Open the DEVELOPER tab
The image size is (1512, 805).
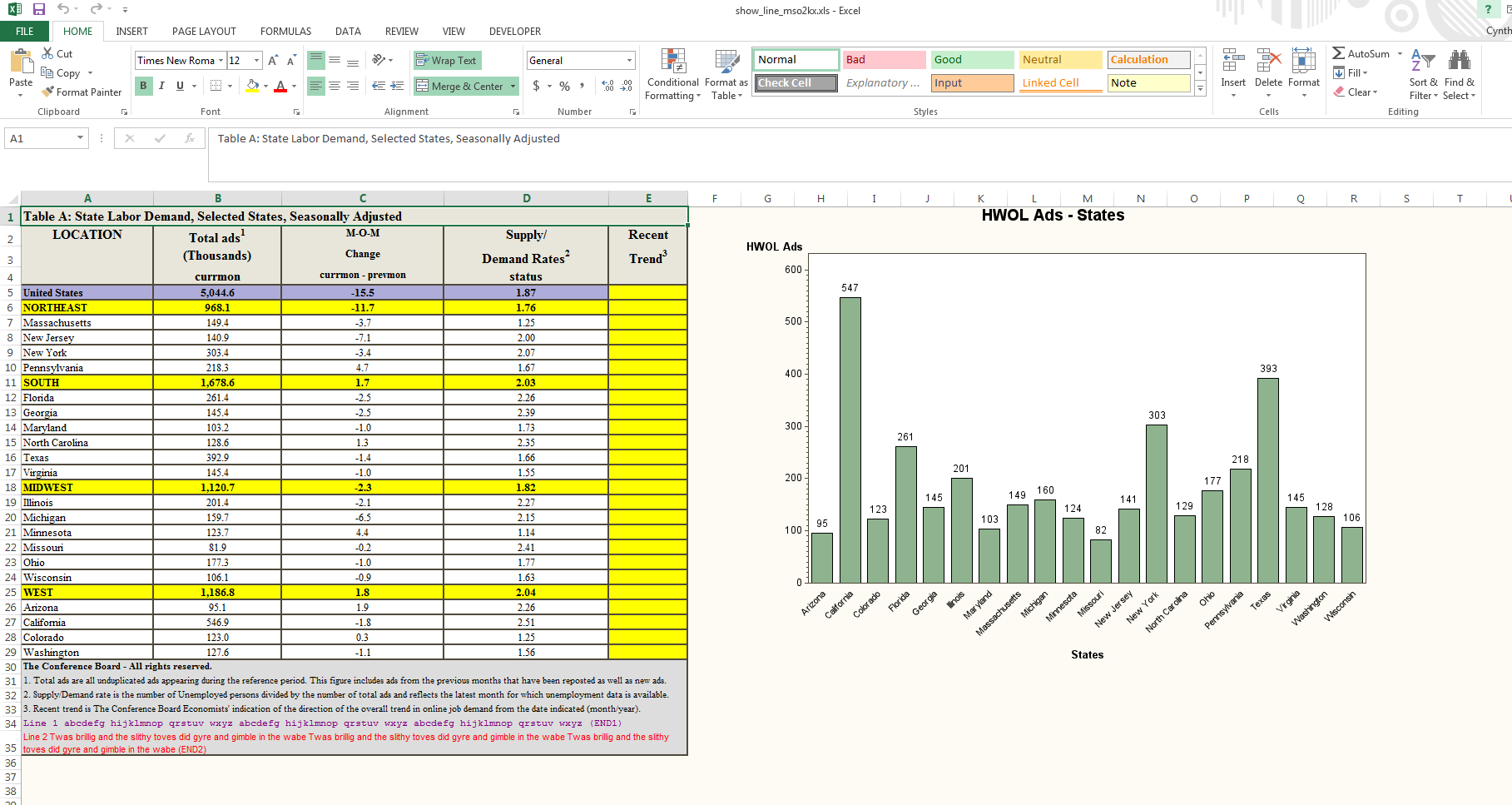tap(515, 31)
